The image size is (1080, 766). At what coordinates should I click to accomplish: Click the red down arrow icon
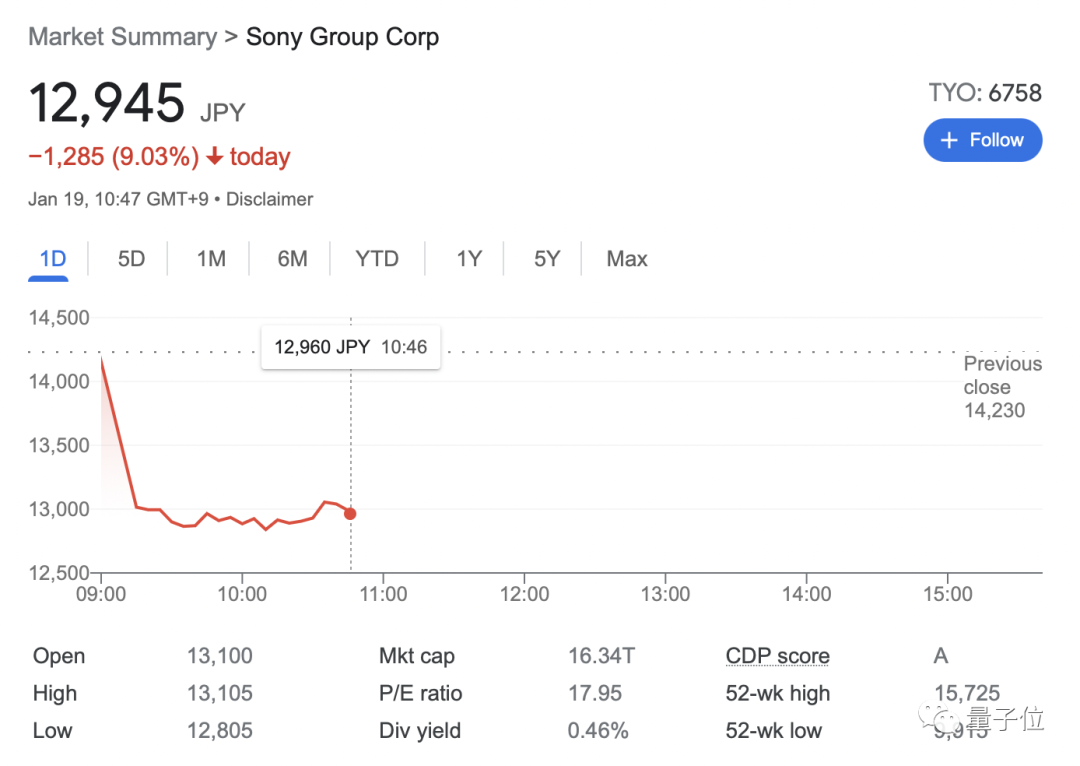click(x=215, y=157)
